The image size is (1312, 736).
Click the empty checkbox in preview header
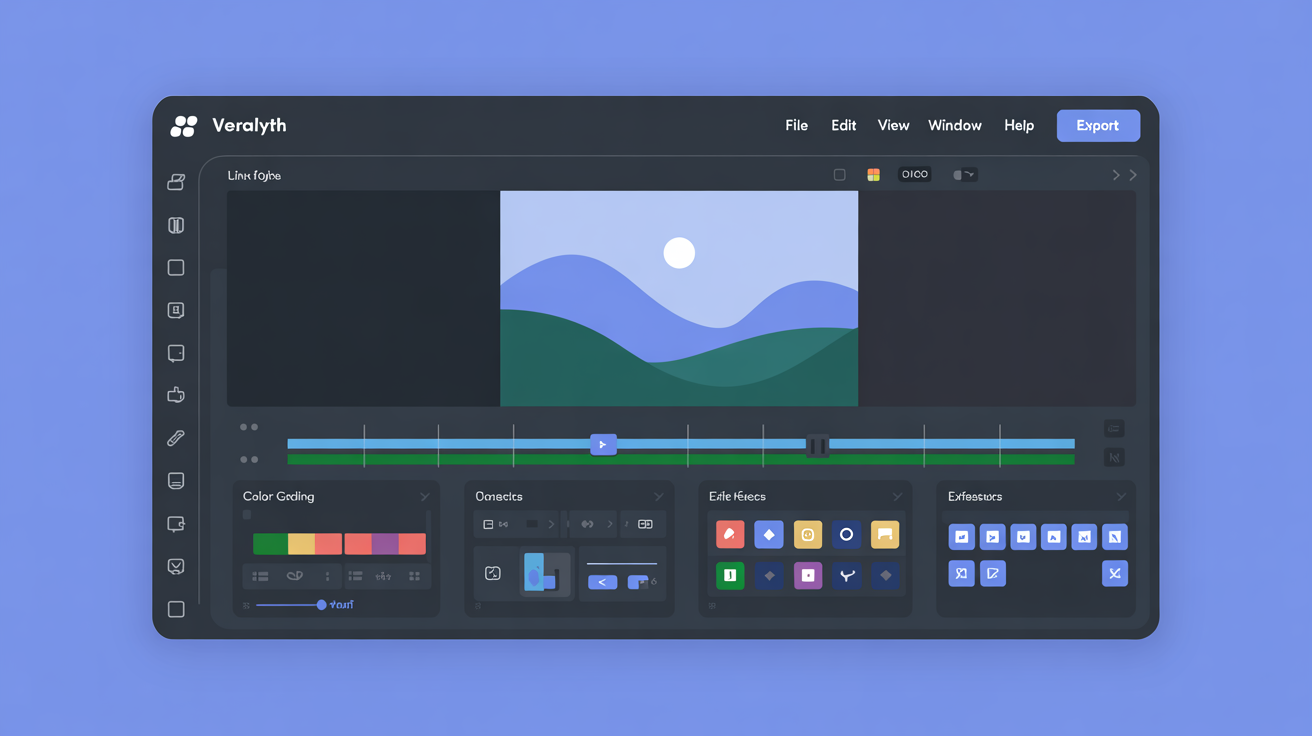[839, 175]
